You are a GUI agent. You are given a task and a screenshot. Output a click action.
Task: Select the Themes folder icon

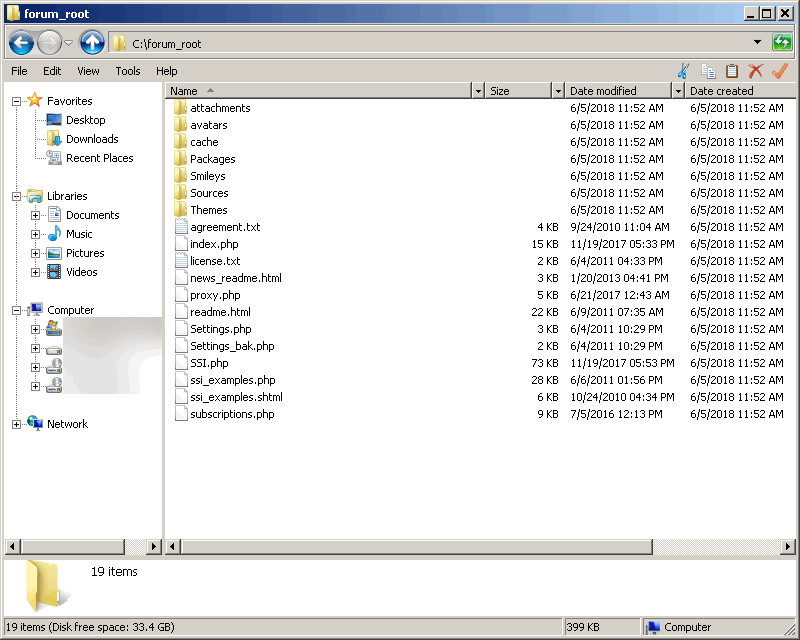point(180,210)
